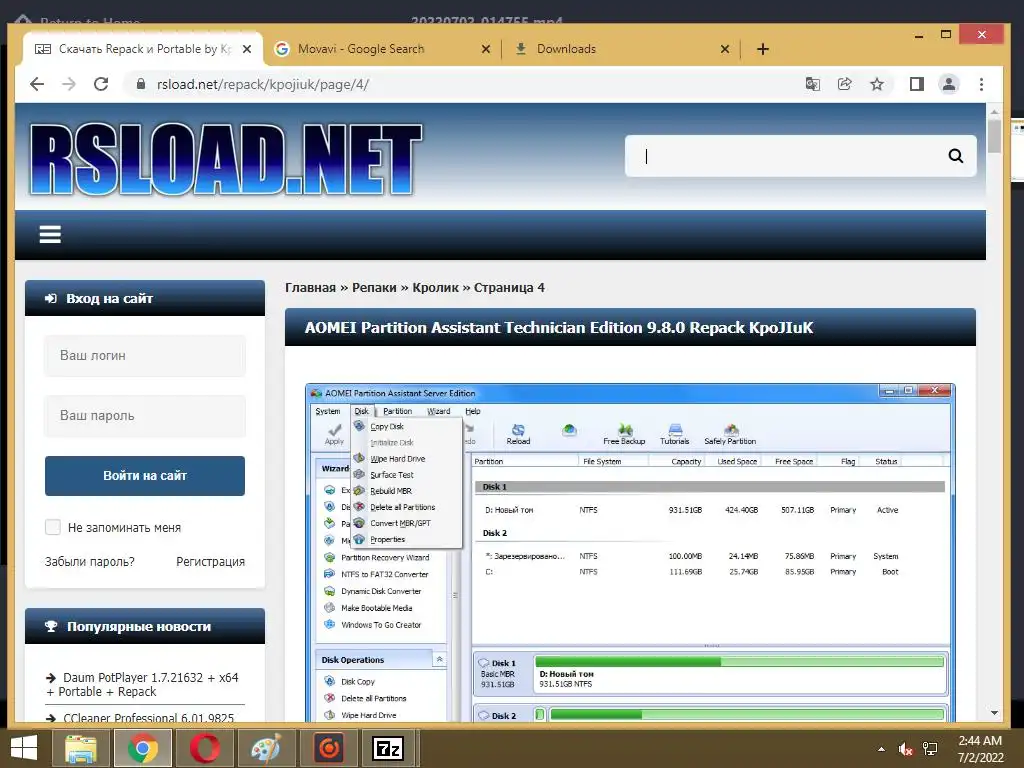The height and width of the screenshot is (768, 1024).
Task: Open the hamburger navigation menu
Action: pyautogui.click(x=50, y=234)
